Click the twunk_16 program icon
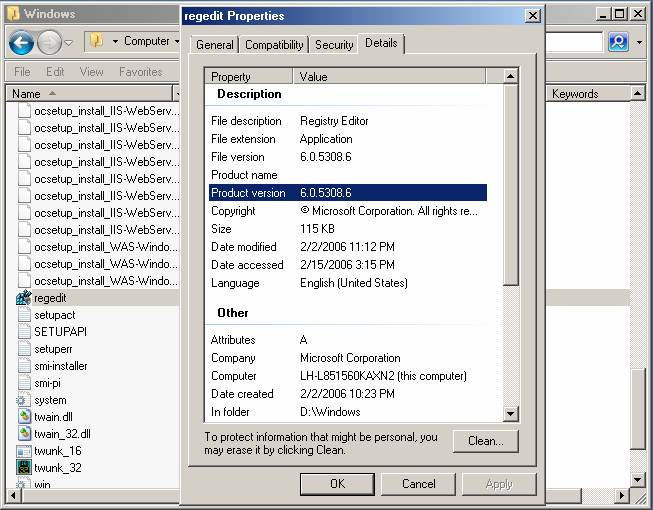Viewport: 653px width, 510px height. (24, 451)
